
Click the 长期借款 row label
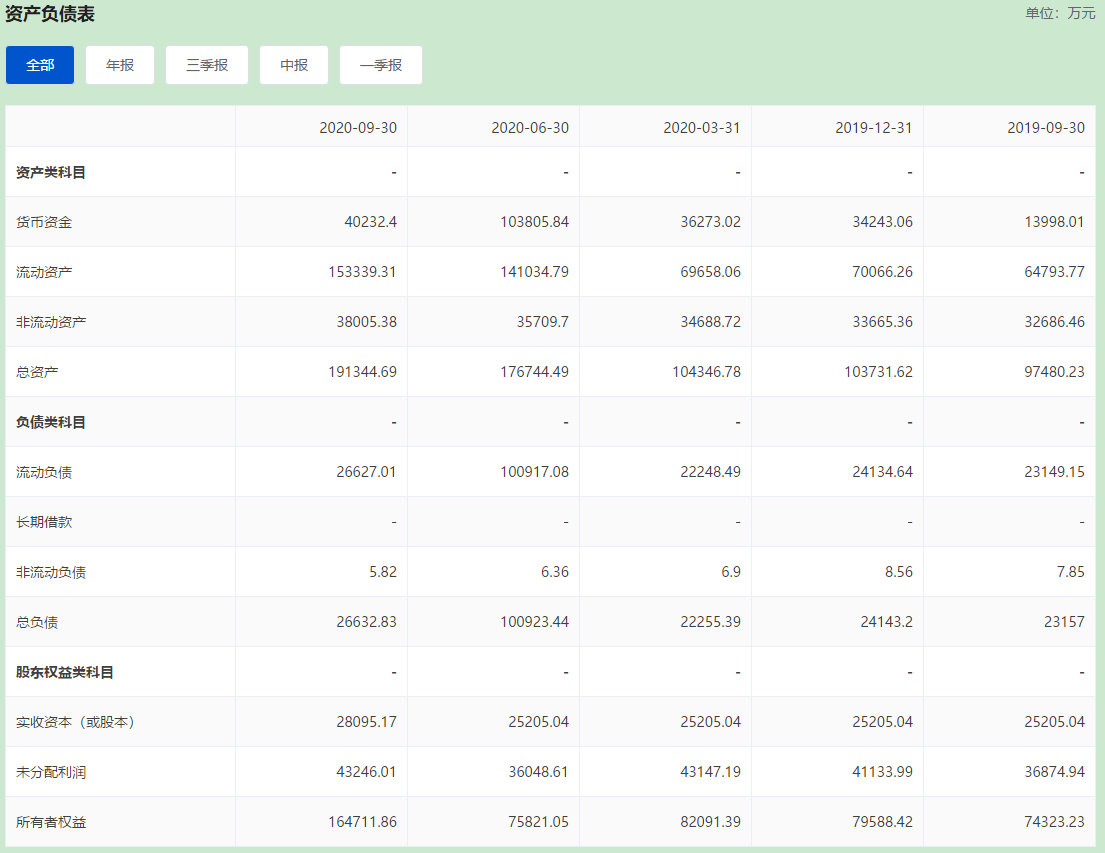point(44,522)
